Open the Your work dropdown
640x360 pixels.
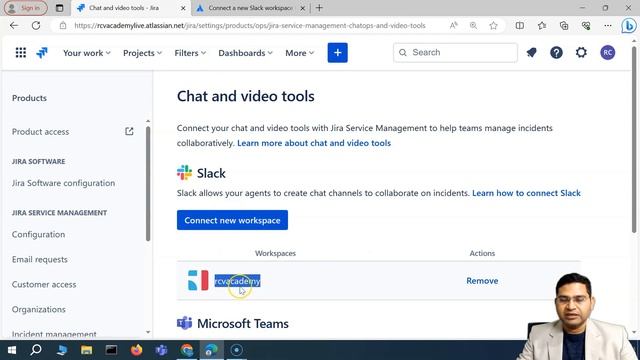coord(87,53)
